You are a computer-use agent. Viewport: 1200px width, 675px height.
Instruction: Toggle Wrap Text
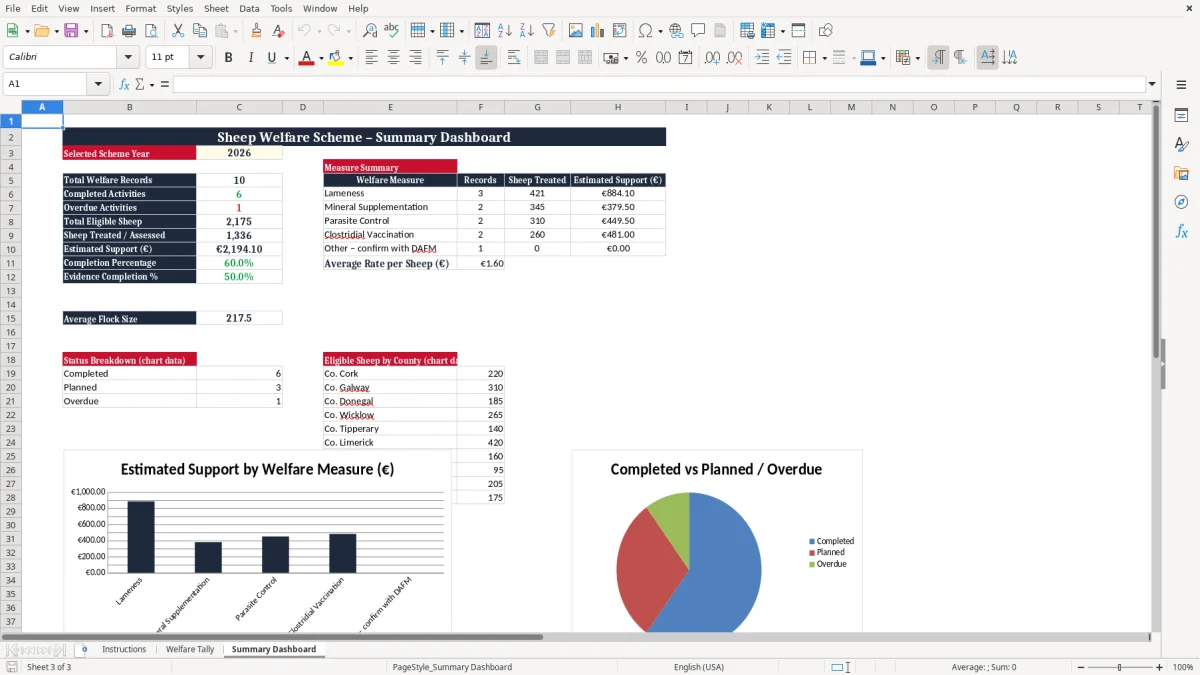coord(514,58)
